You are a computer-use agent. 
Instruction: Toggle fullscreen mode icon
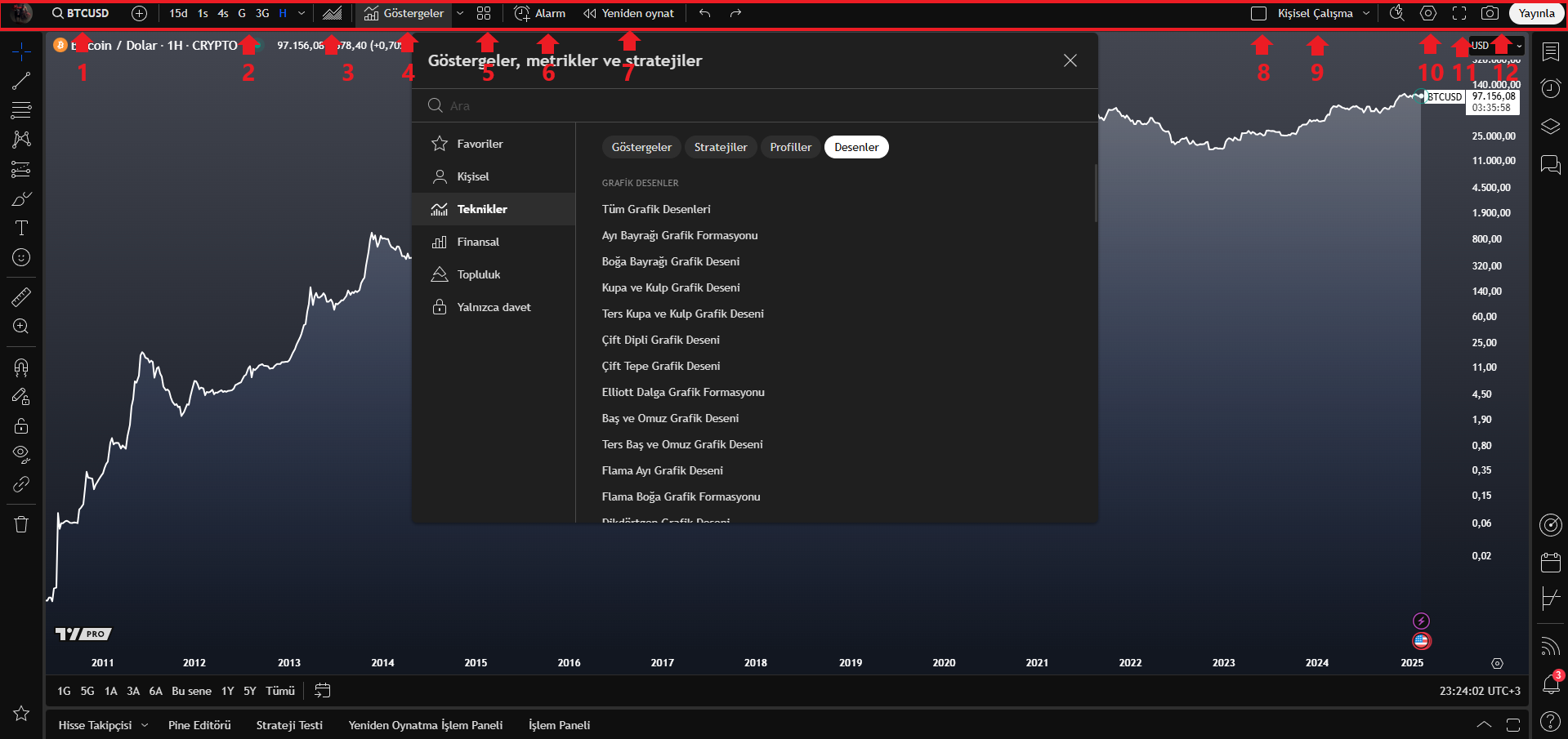click(1459, 13)
